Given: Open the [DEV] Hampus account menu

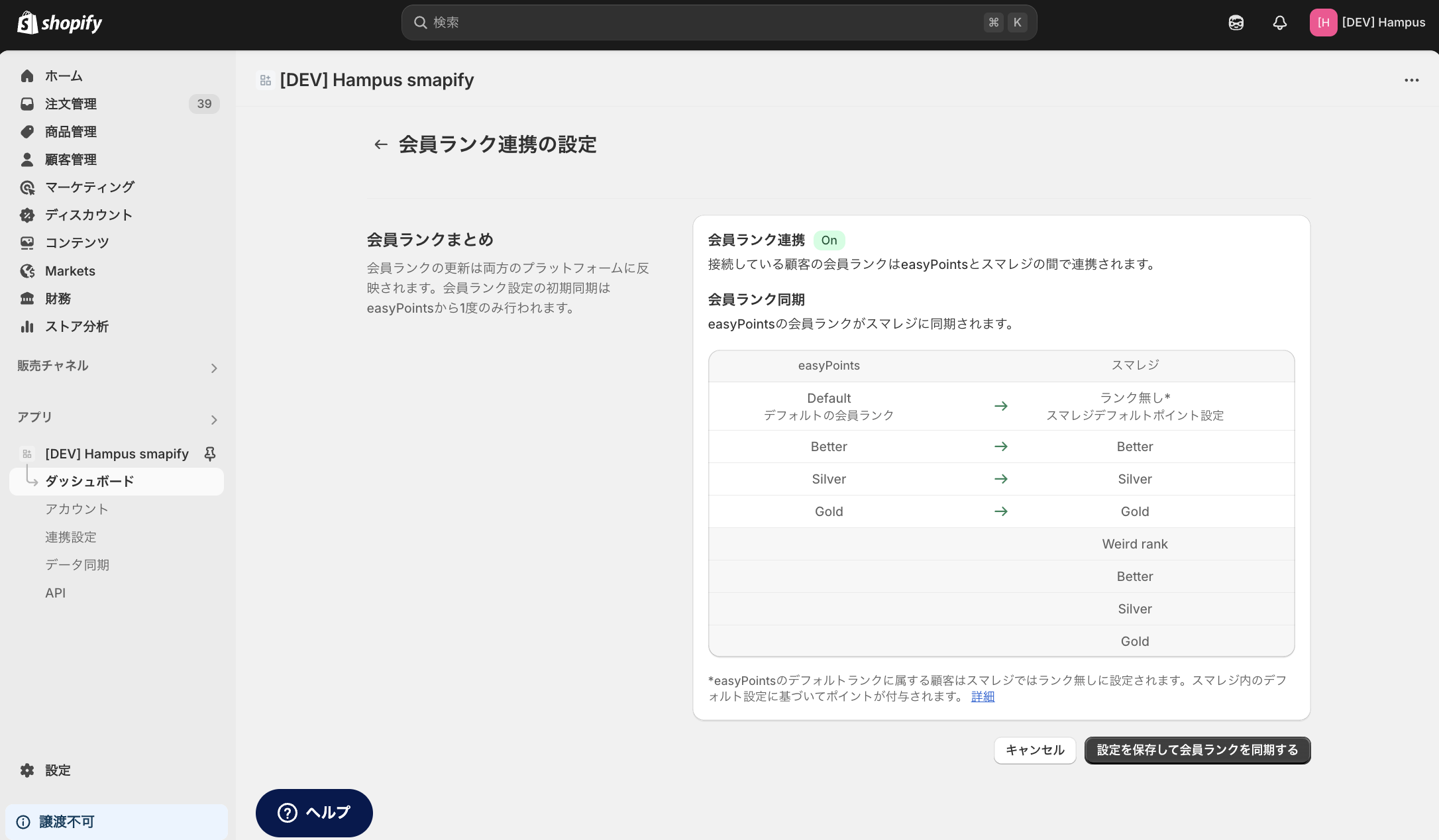Looking at the screenshot, I should click(1367, 23).
